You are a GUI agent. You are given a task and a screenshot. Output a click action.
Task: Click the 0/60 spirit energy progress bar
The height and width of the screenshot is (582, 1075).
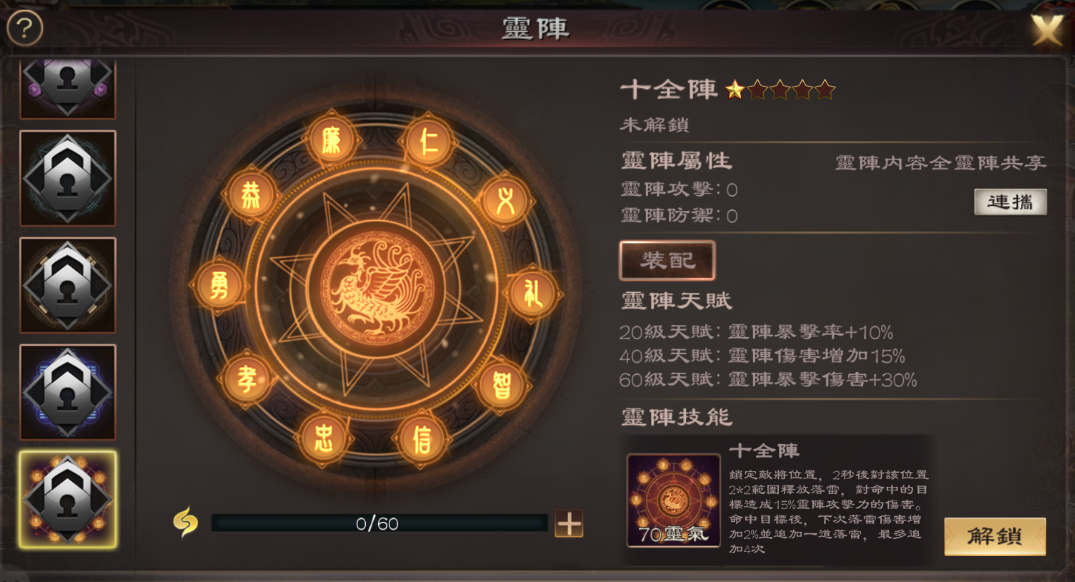point(378,524)
